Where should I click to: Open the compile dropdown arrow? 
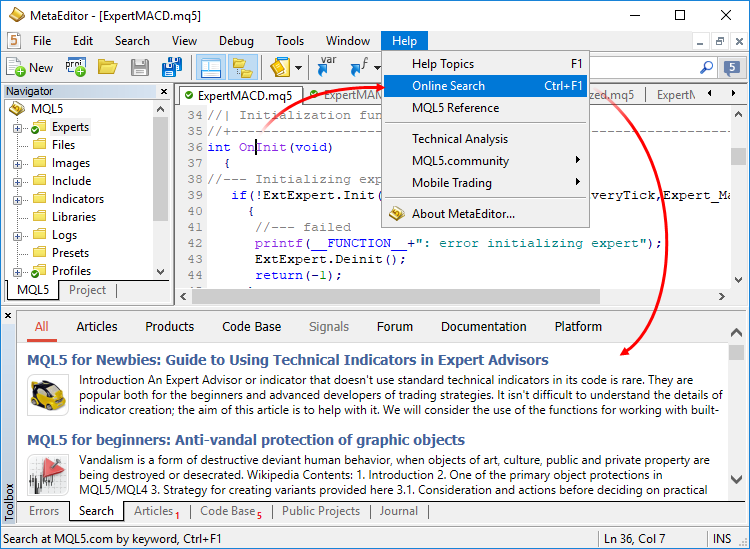[x=298, y=67]
